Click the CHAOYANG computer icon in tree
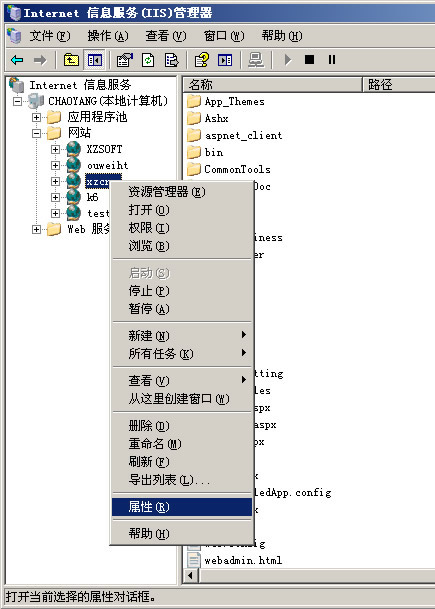Image resolution: width=435 pixels, height=609 pixels. [36, 101]
